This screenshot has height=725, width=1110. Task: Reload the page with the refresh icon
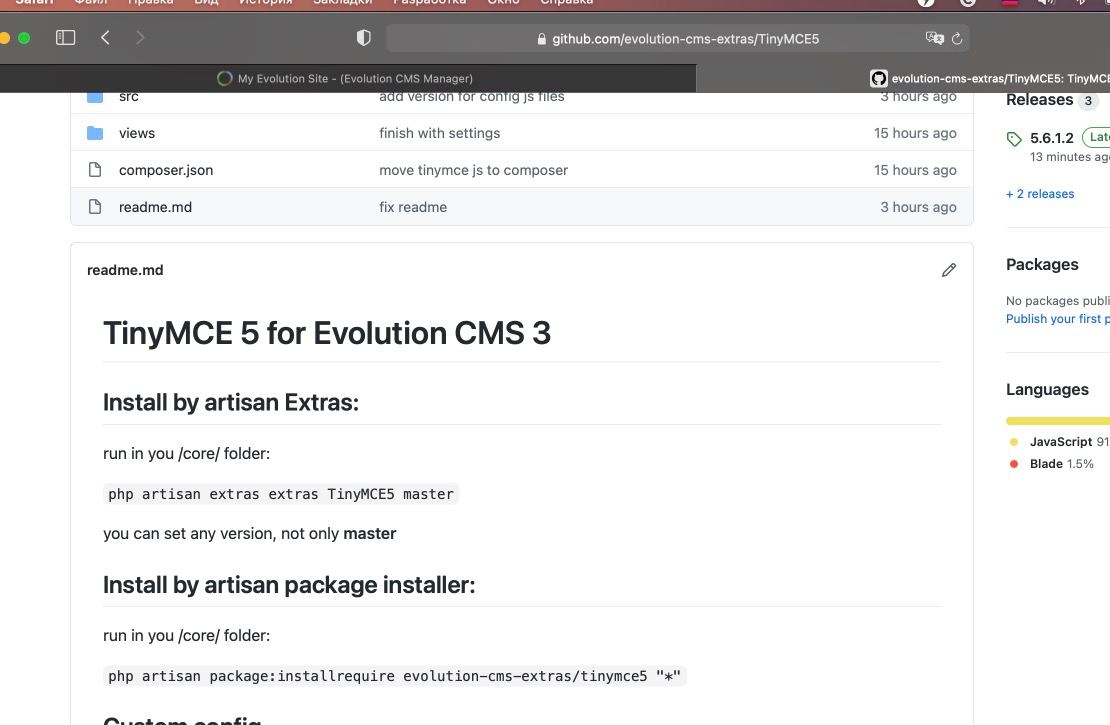pyautogui.click(x=957, y=39)
